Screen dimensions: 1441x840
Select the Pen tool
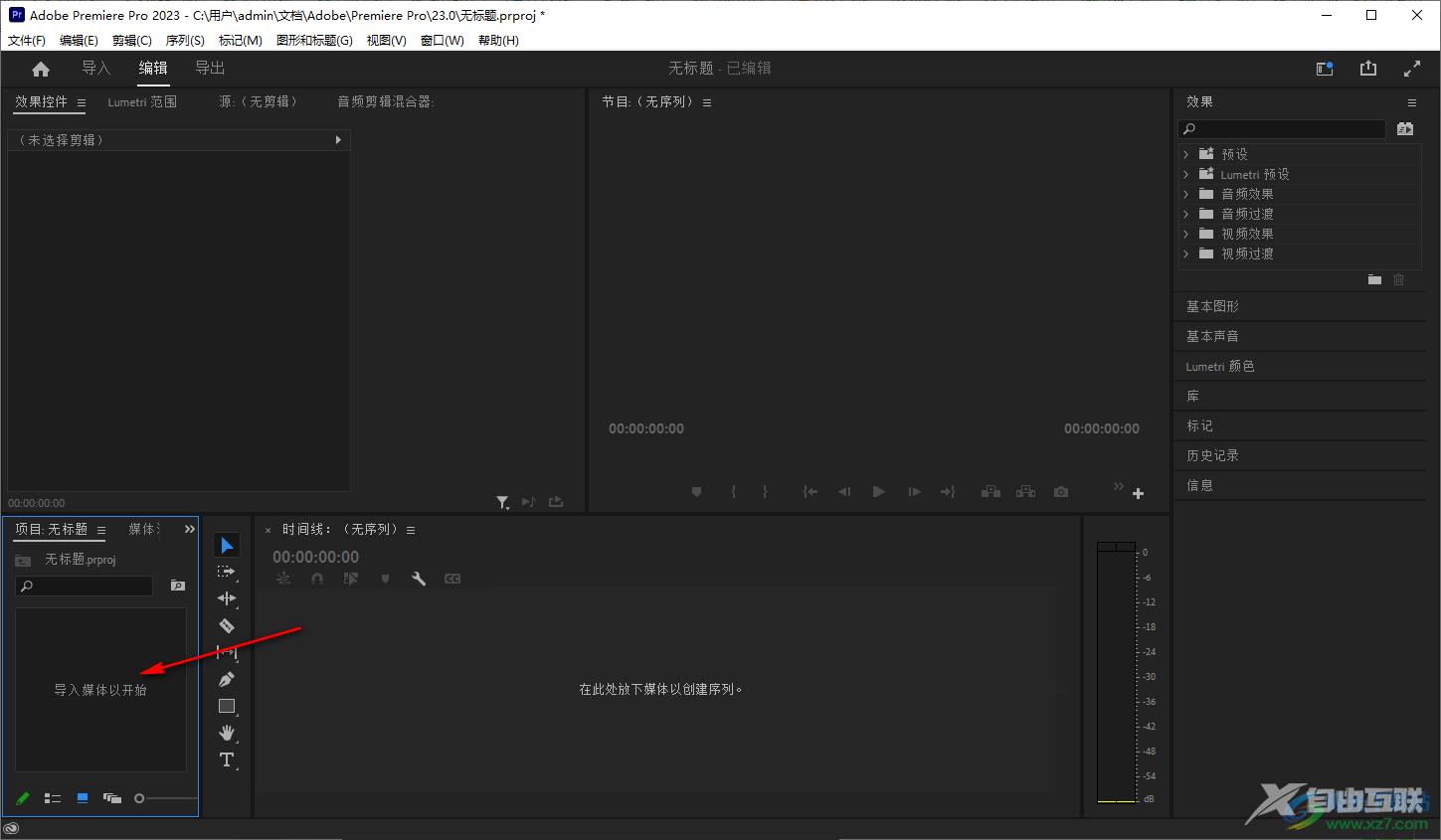click(x=227, y=679)
